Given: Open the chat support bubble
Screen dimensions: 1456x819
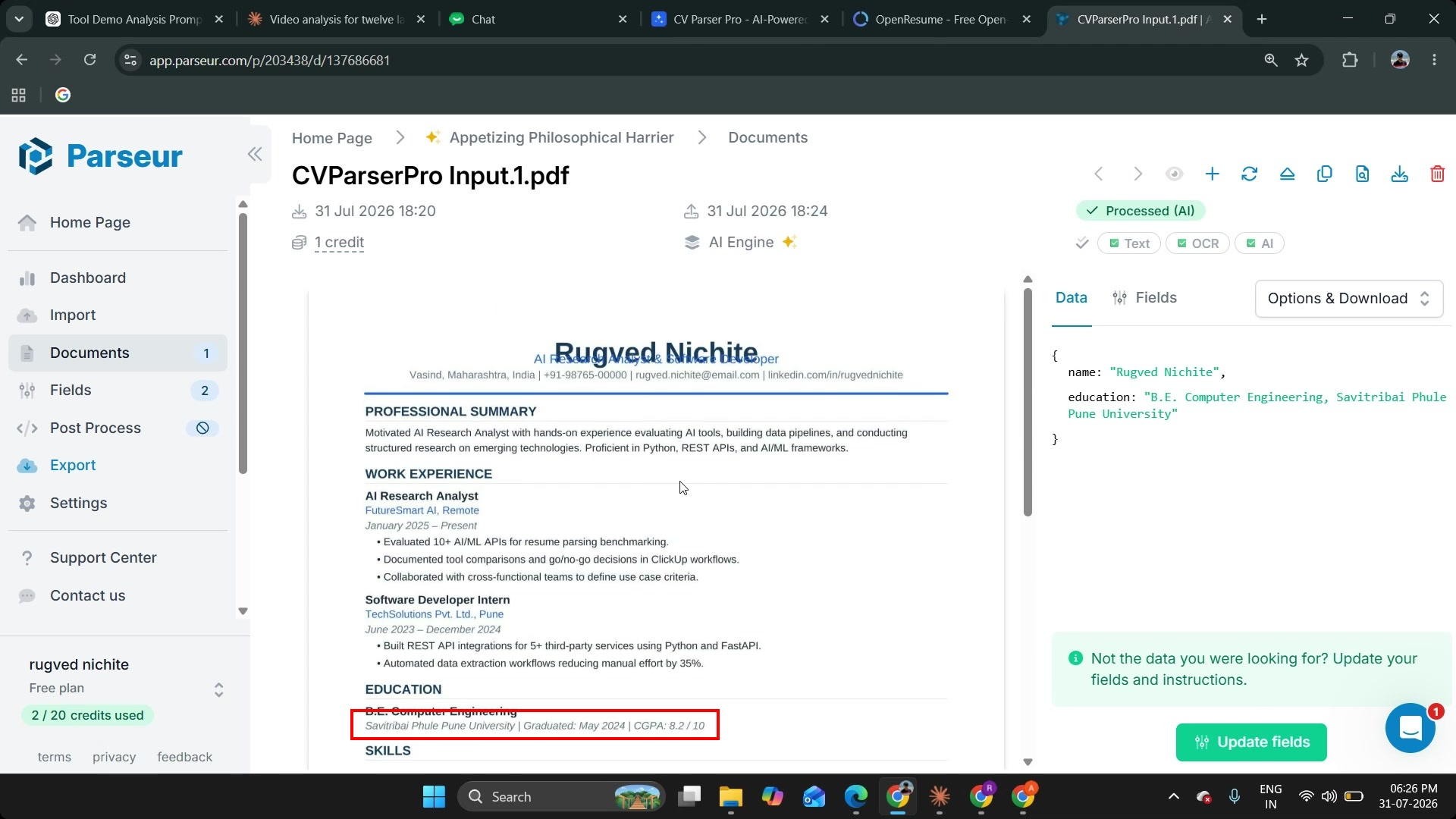Looking at the screenshot, I should pos(1410,728).
